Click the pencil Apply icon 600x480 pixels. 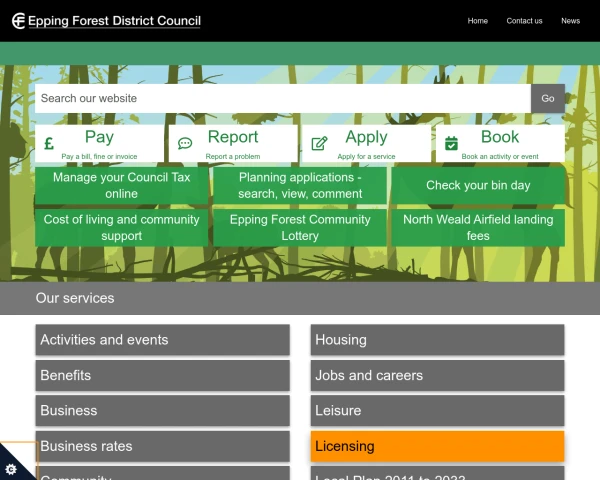319,144
